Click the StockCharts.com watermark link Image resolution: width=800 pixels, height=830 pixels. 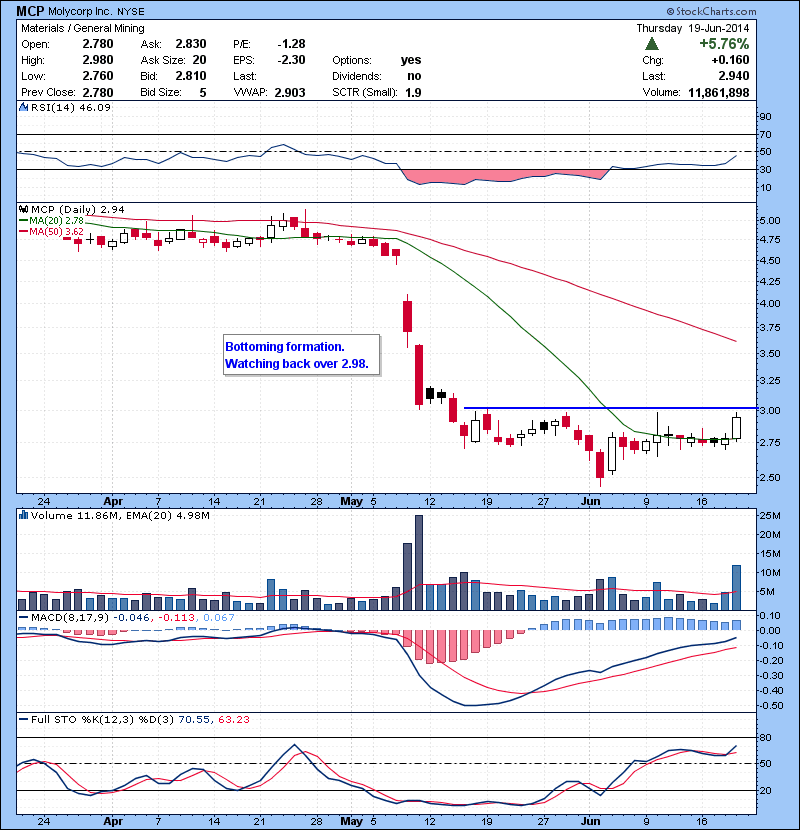click(x=711, y=11)
